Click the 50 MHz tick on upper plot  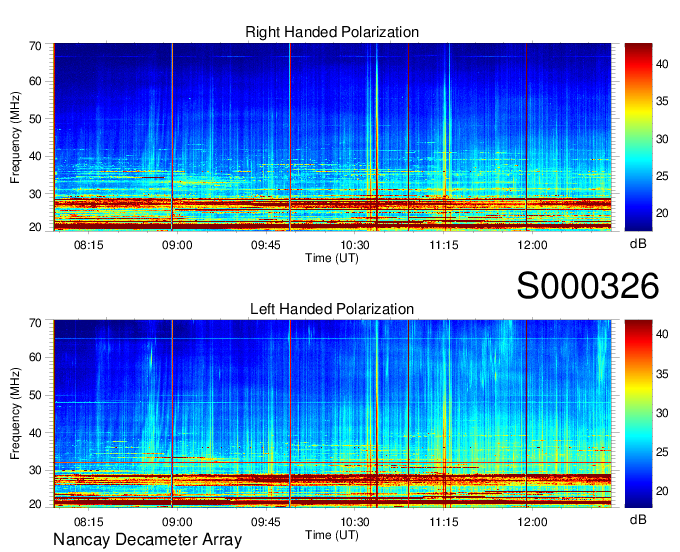tap(35, 119)
